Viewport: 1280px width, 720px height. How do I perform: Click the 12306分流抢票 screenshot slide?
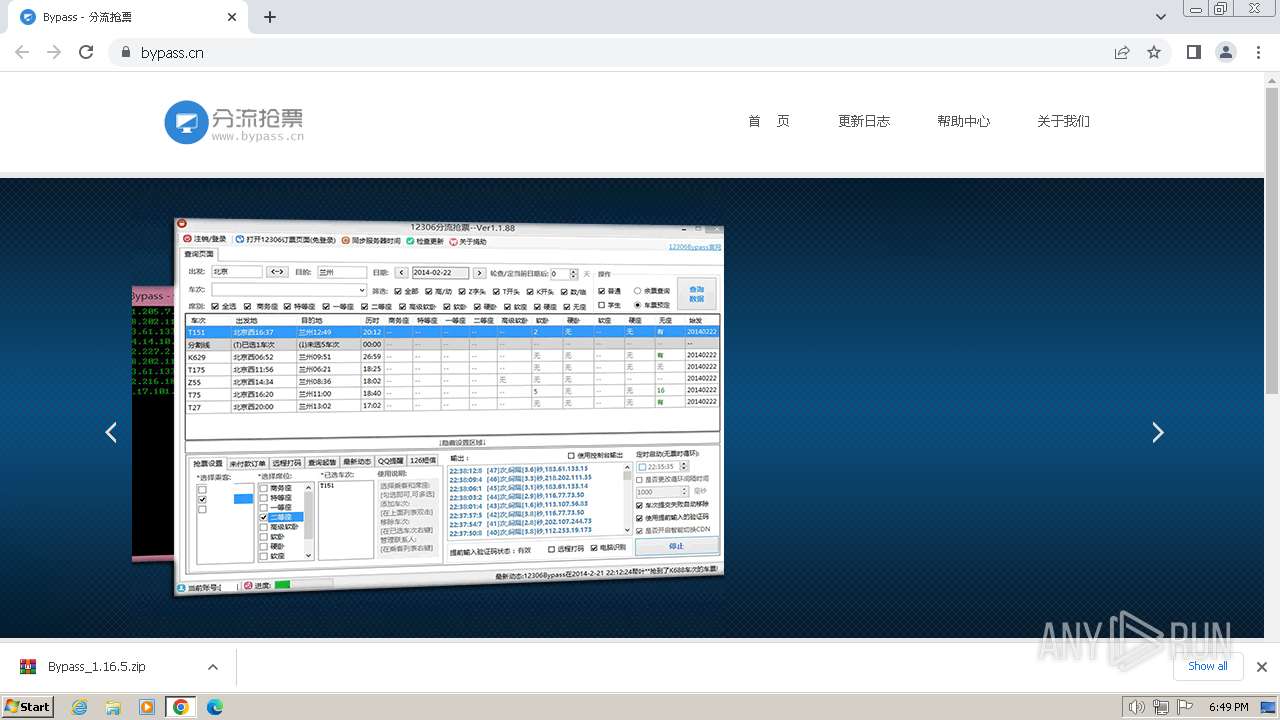pos(449,405)
